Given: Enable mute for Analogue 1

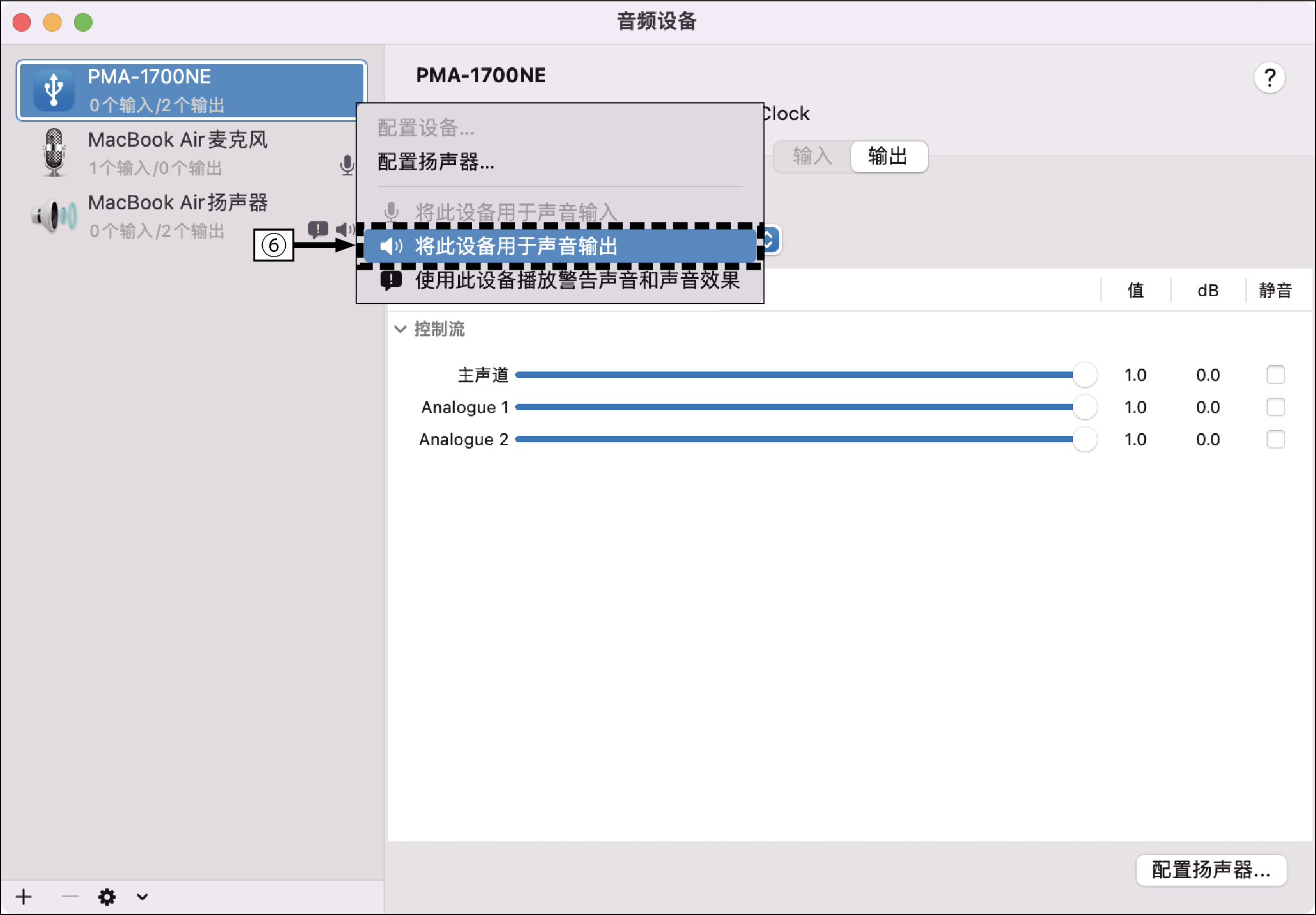Looking at the screenshot, I should [x=1276, y=407].
